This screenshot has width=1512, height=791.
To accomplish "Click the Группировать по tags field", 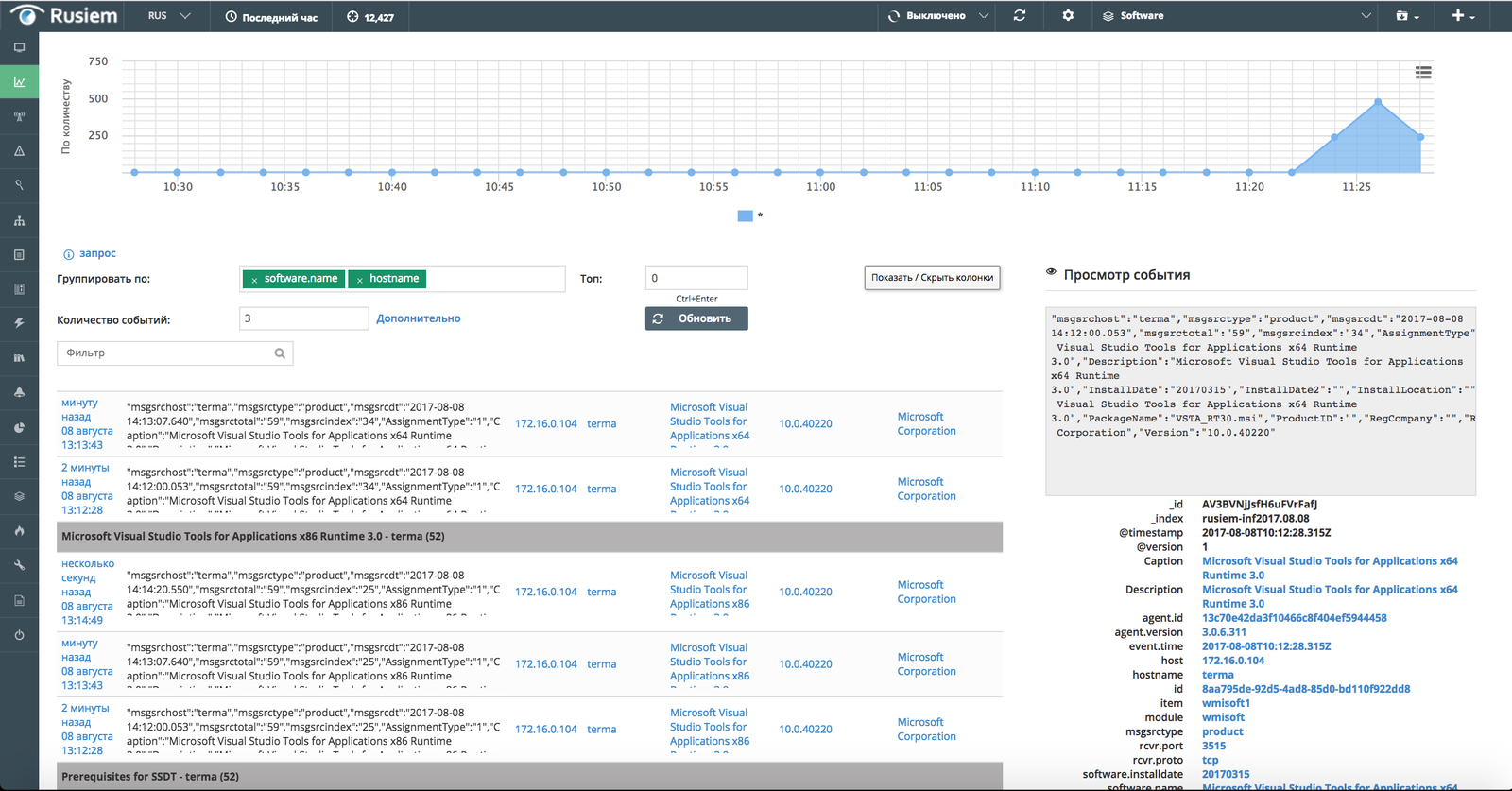I will [x=403, y=279].
